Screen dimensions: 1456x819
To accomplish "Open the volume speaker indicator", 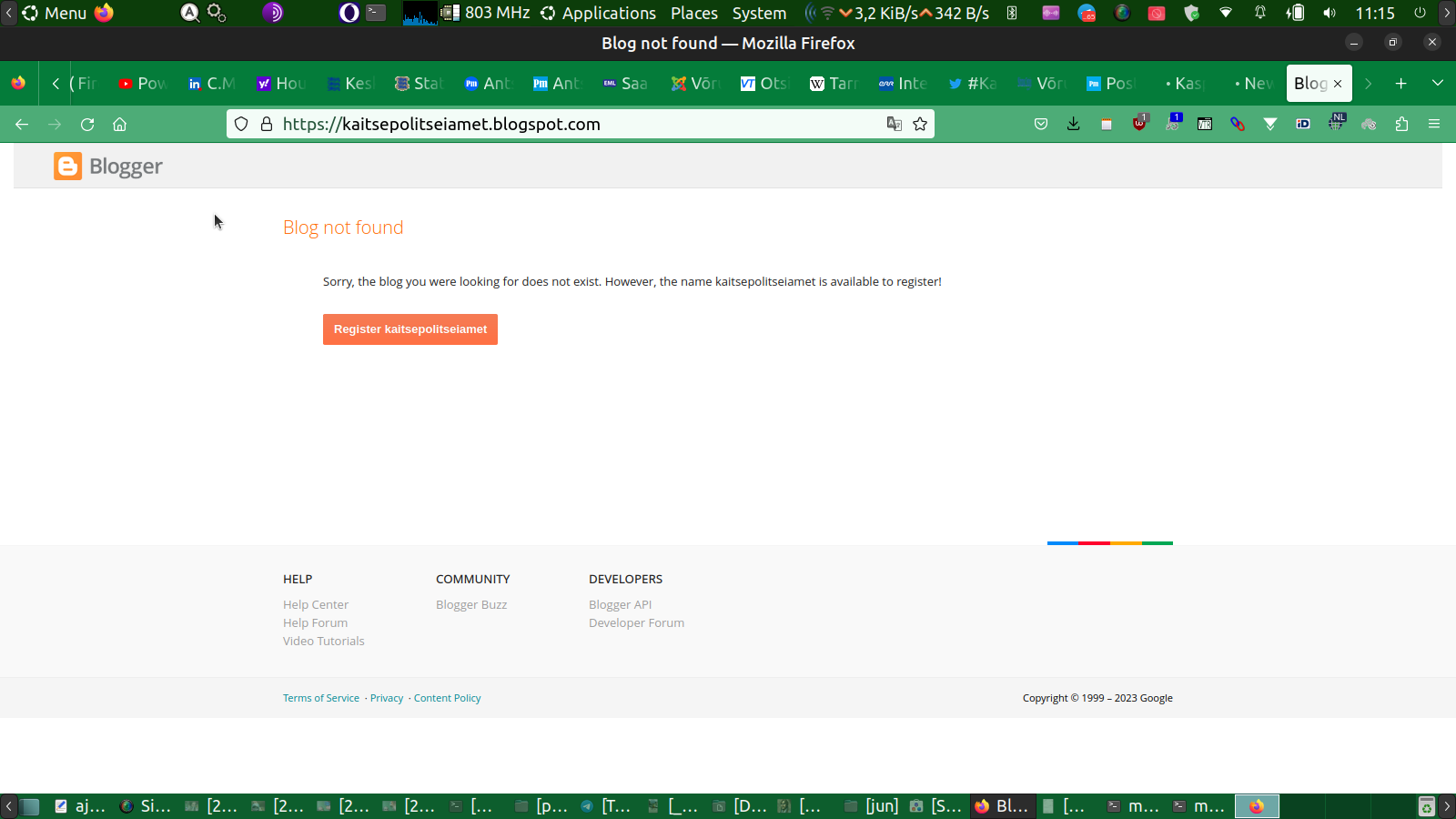I will [x=1330, y=13].
